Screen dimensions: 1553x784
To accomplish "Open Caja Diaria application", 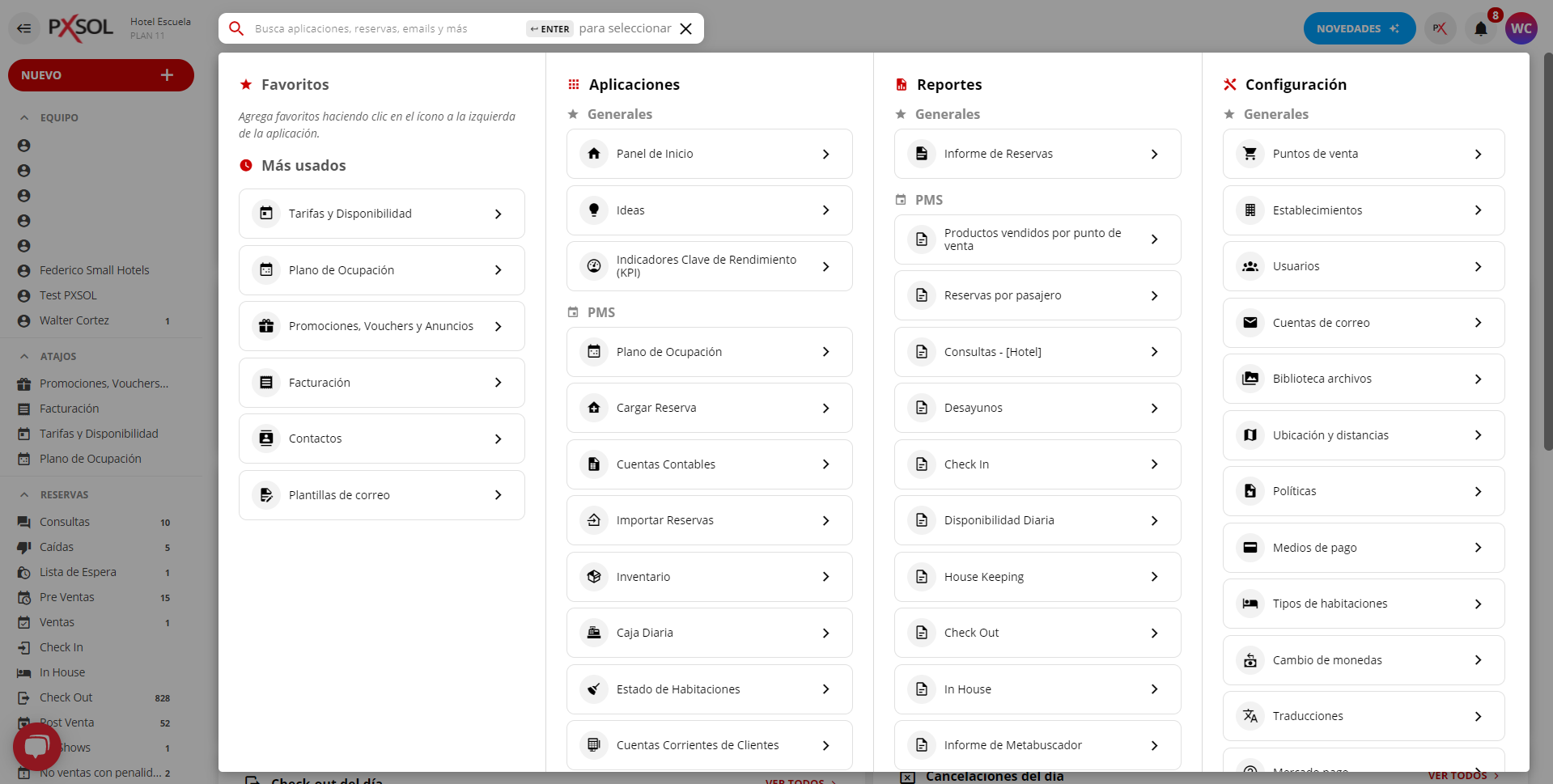I will 709,633.
